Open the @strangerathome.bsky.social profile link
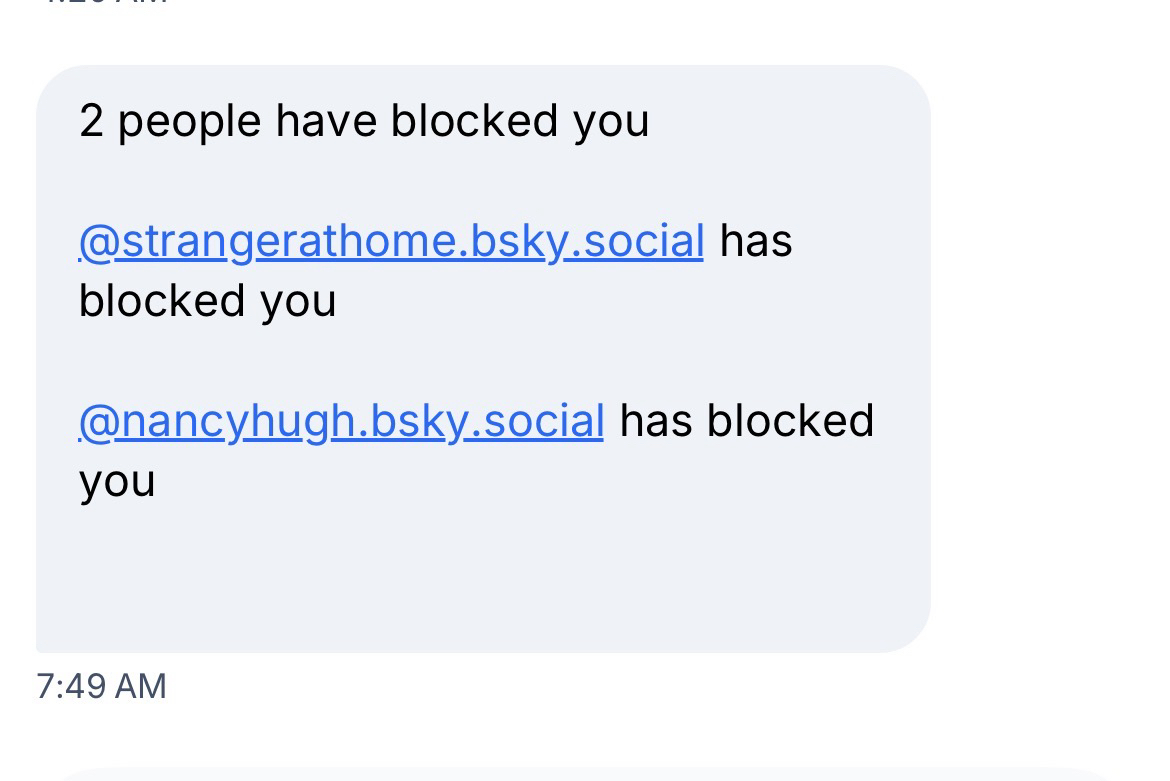The width and height of the screenshot is (1170, 781). click(391, 241)
